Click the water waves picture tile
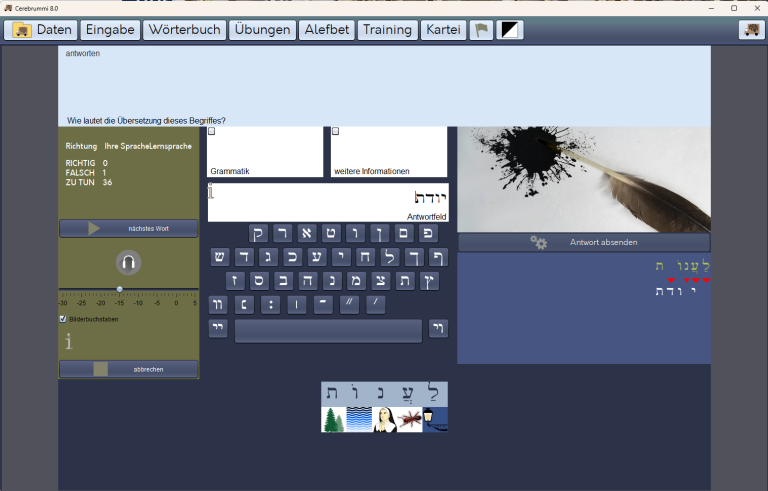Image resolution: width=768 pixels, height=491 pixels. click(359, 419)
